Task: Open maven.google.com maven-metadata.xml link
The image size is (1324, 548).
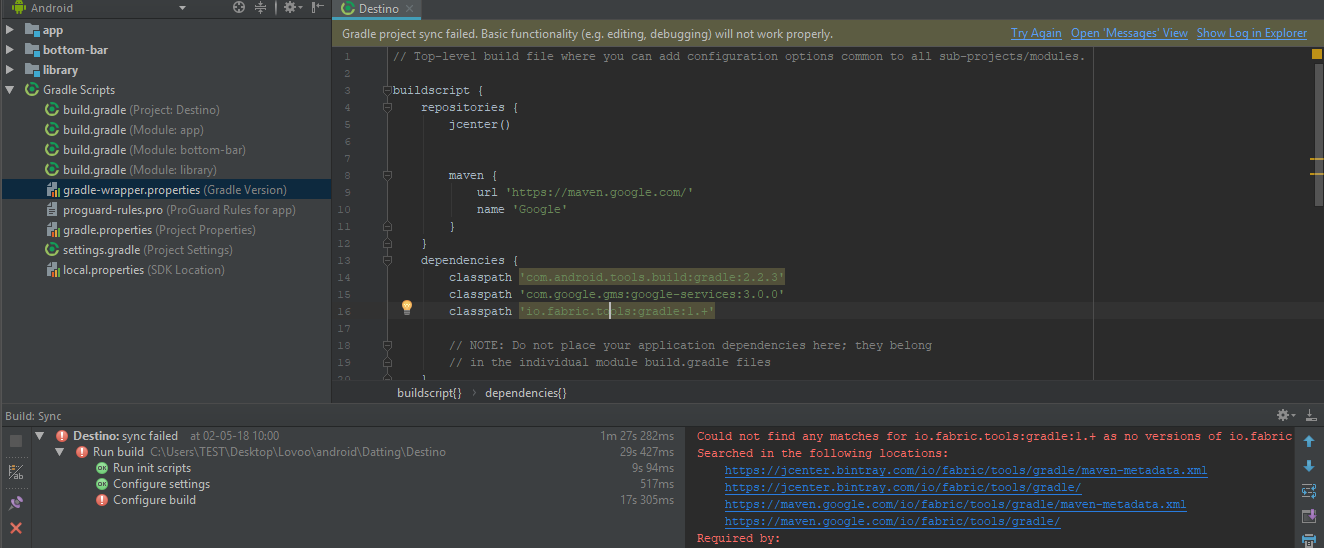Action: click(955, 504)
